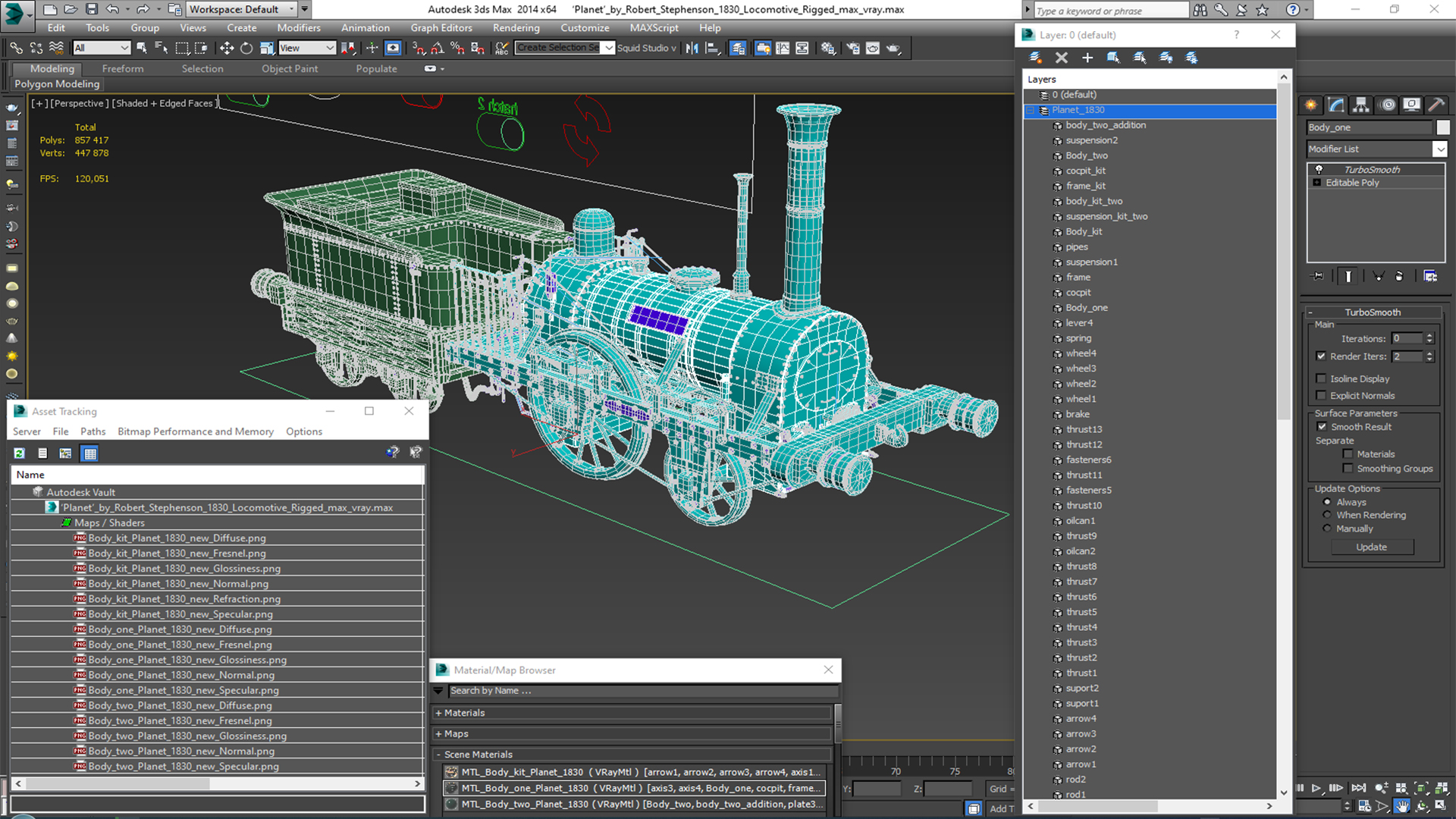The image size is (1456, 819).
Task: Remove modifier from stack trash icon
Action: coord(1399,276)
